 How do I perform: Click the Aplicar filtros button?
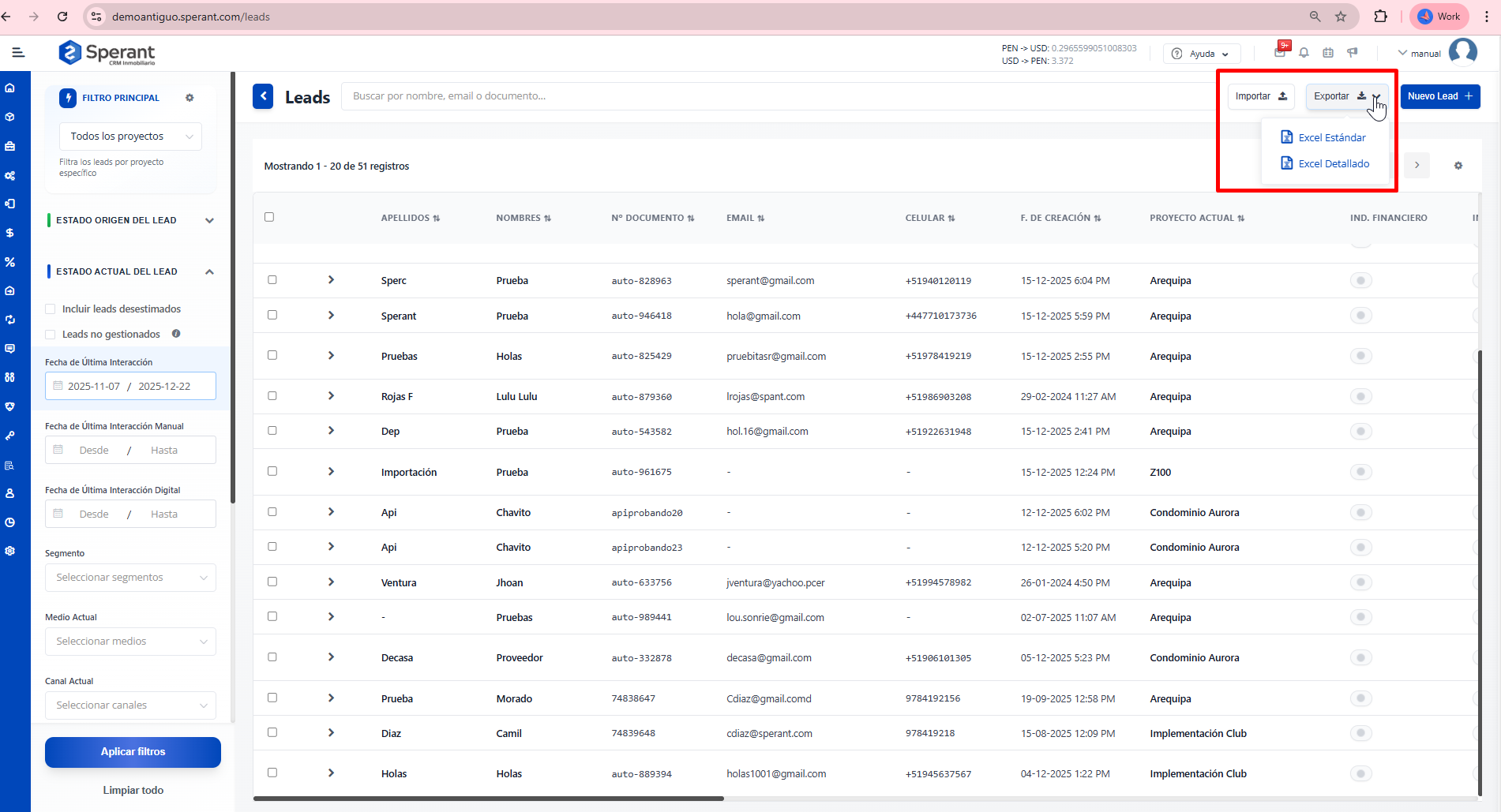click(x=133, y=752)
